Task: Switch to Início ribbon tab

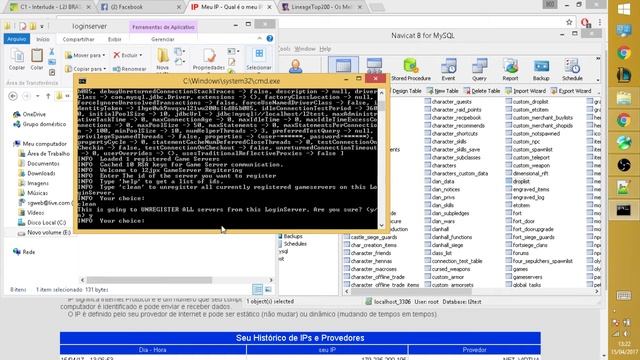Action: [43, 39]
